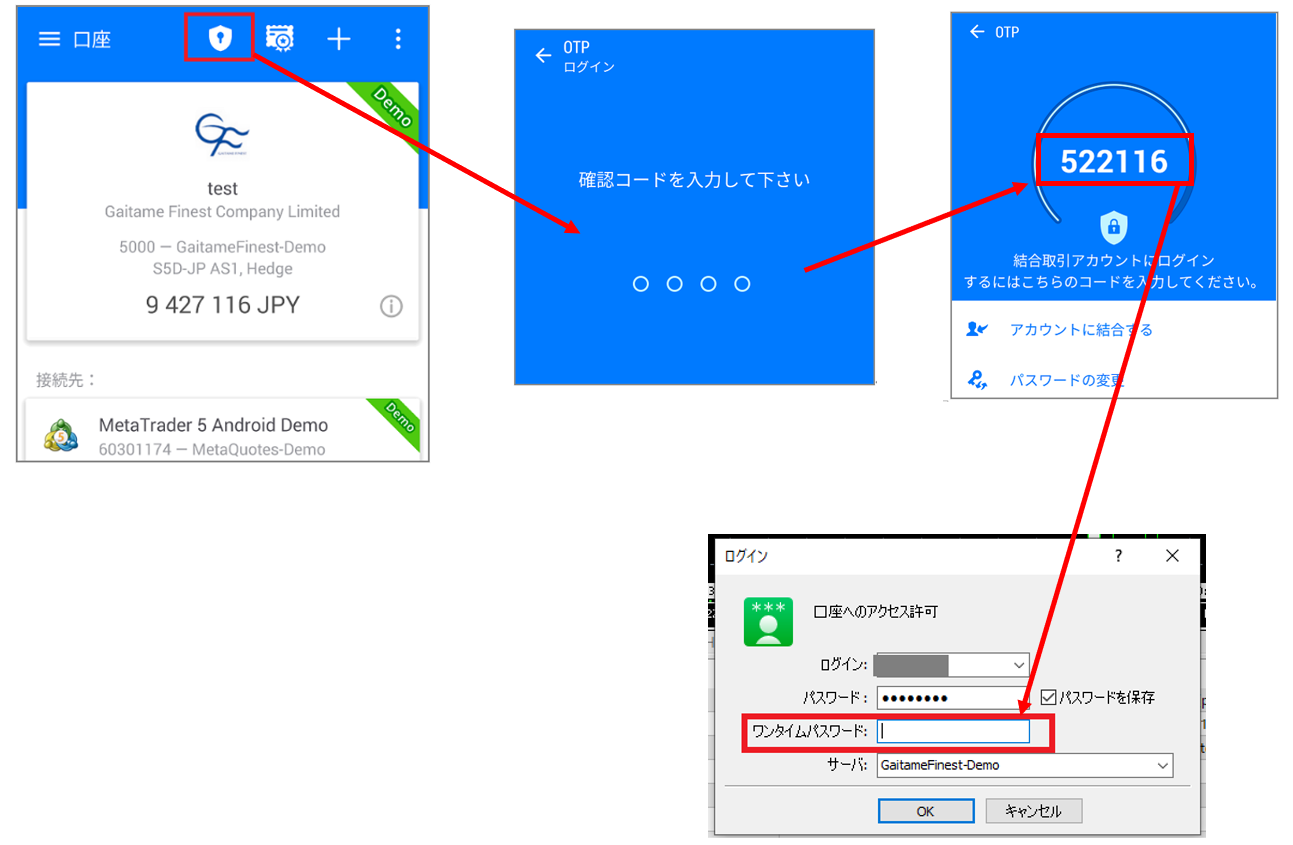Open the hamburger navigation menu

(x=49, y=39)
